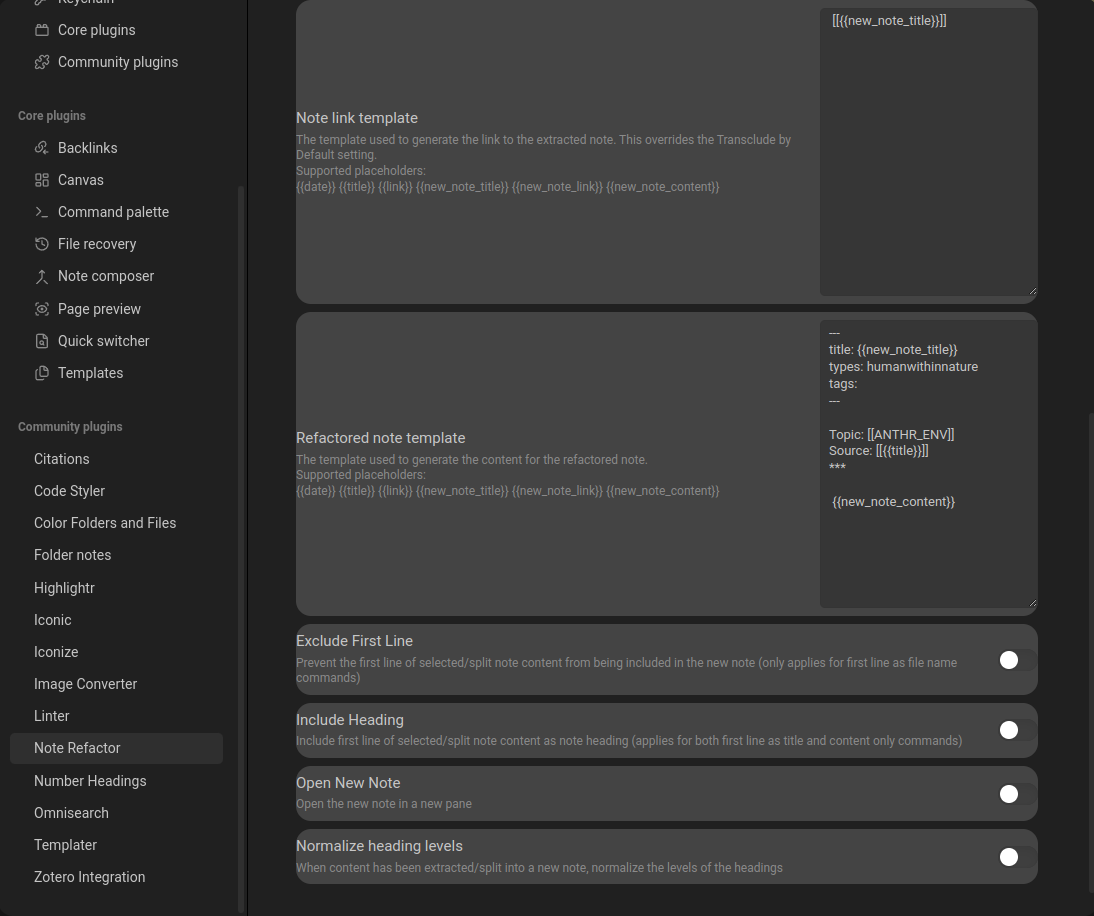The width and height of the screenshot is (1094, 916).
Task: Select the Zotero Integration settings tab
Action: click(90, 877)
